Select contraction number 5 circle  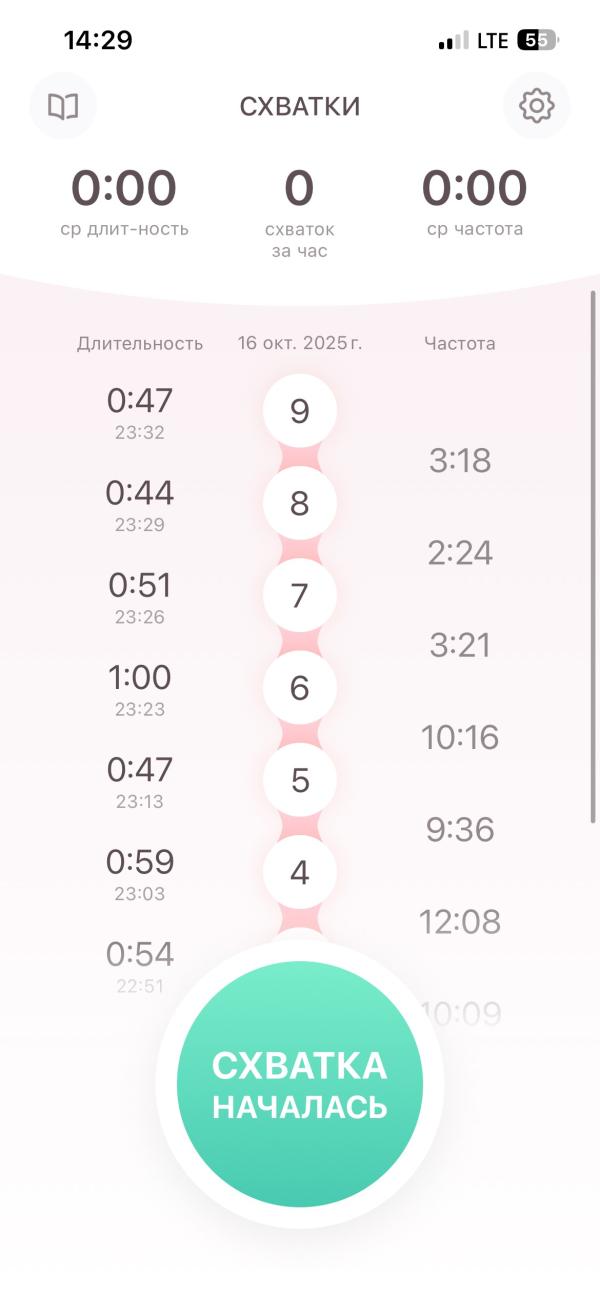300,780
